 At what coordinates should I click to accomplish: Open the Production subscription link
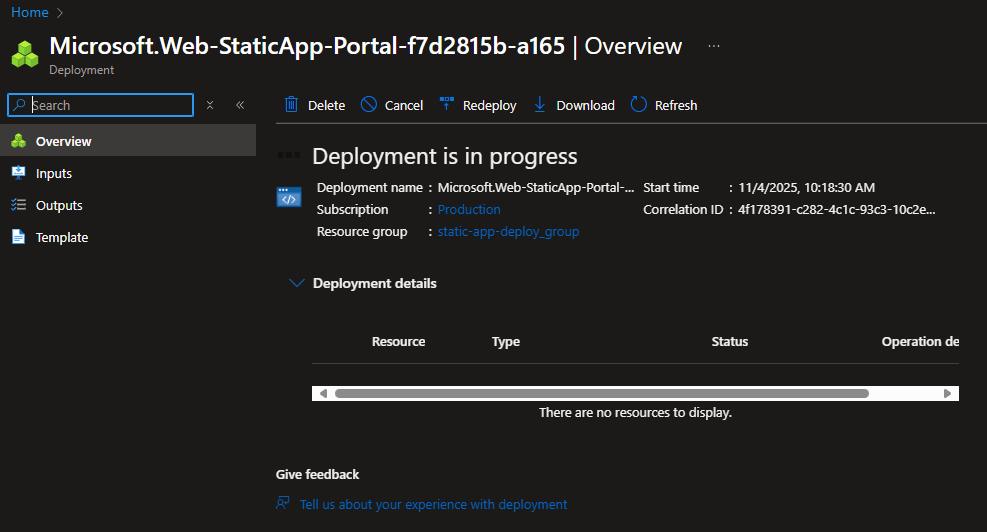[x=469, y=209]
